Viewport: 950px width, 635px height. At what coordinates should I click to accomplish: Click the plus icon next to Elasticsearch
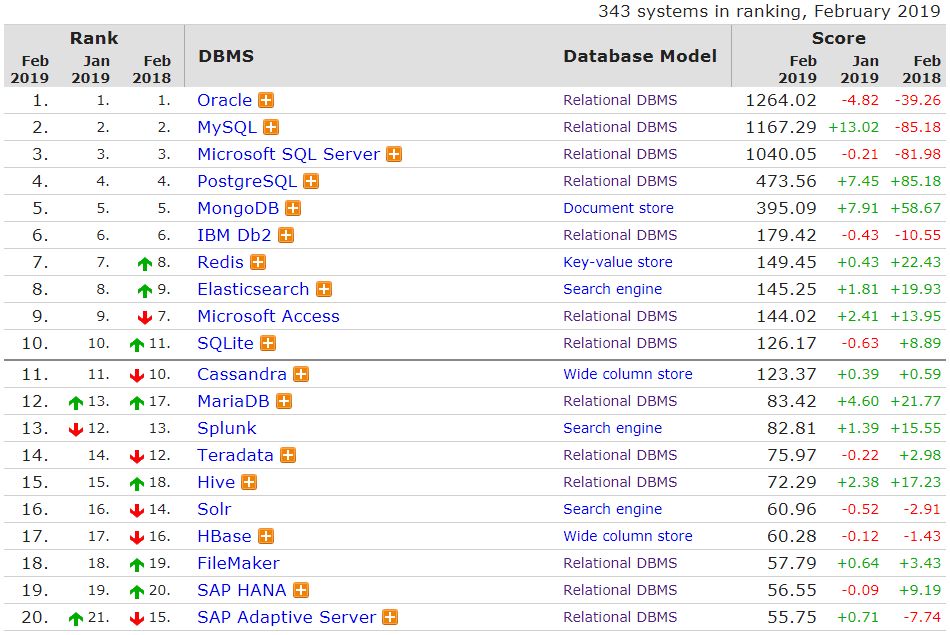pyautogui.click(x=323, y=289)
